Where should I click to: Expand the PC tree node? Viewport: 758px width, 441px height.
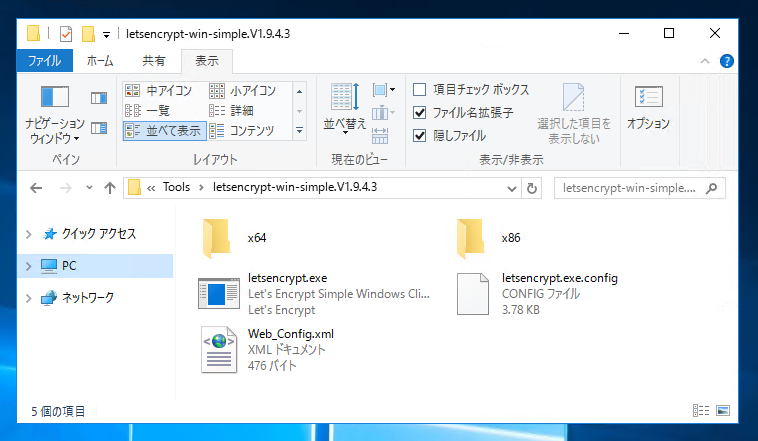[x=29, y=266]
